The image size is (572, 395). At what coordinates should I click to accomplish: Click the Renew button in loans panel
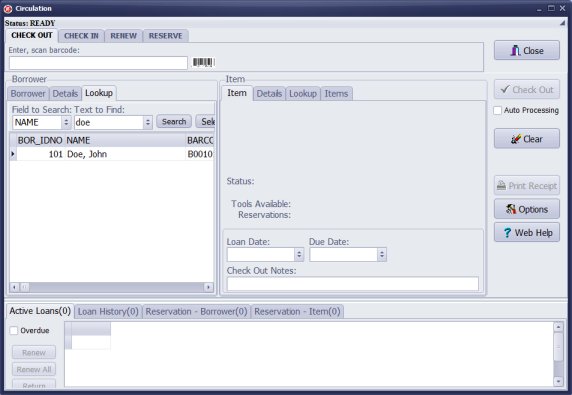tap(34, 352)
